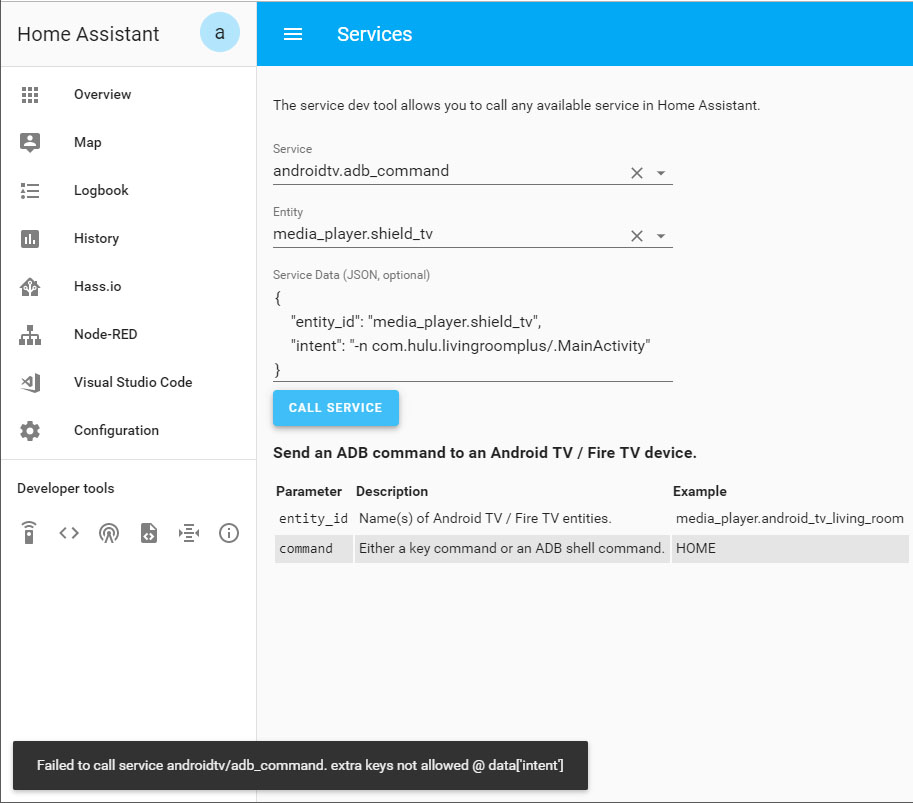
Task: Click description 'Either a key command or an ADB shell command.'
Action: coord(511,549)
